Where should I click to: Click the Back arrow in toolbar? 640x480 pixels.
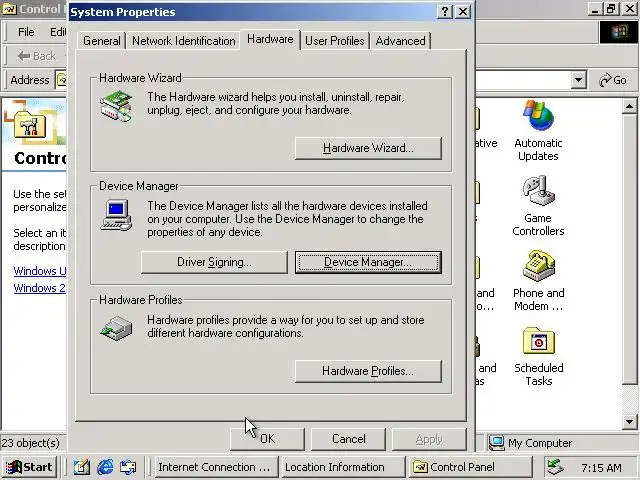(37, 56)
